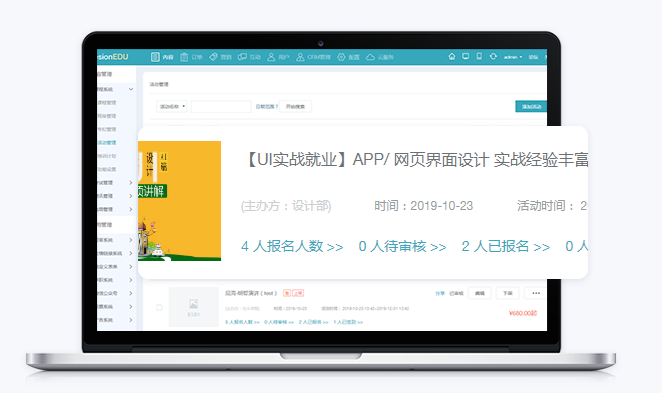Screen dimensions: 662x393
Task: Open the CRM管理 section in the top bar
Action: click(313, 57)
